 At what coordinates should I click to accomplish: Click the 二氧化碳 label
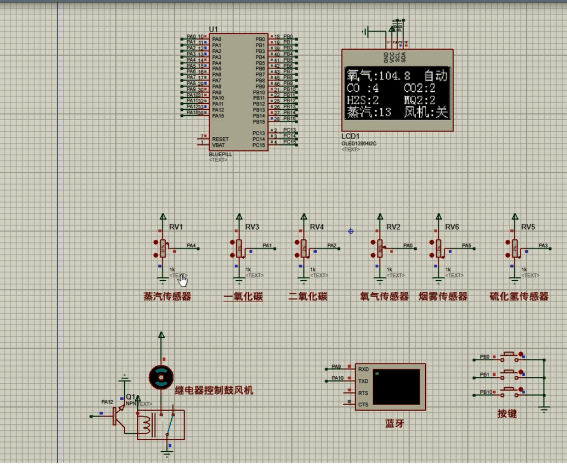click(x=308, y=297)
